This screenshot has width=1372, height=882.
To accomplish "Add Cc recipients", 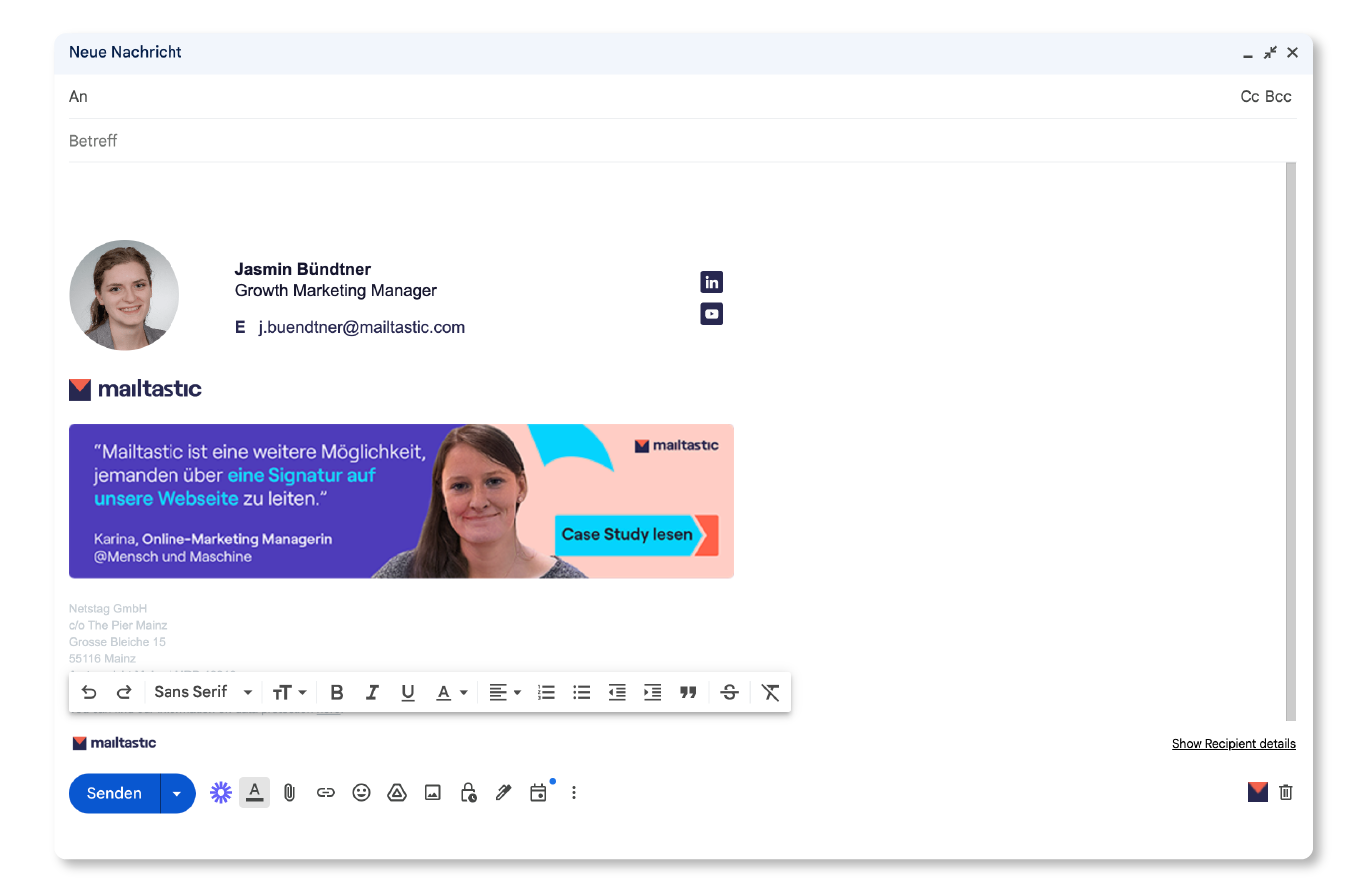I will tap(1249, 97).
